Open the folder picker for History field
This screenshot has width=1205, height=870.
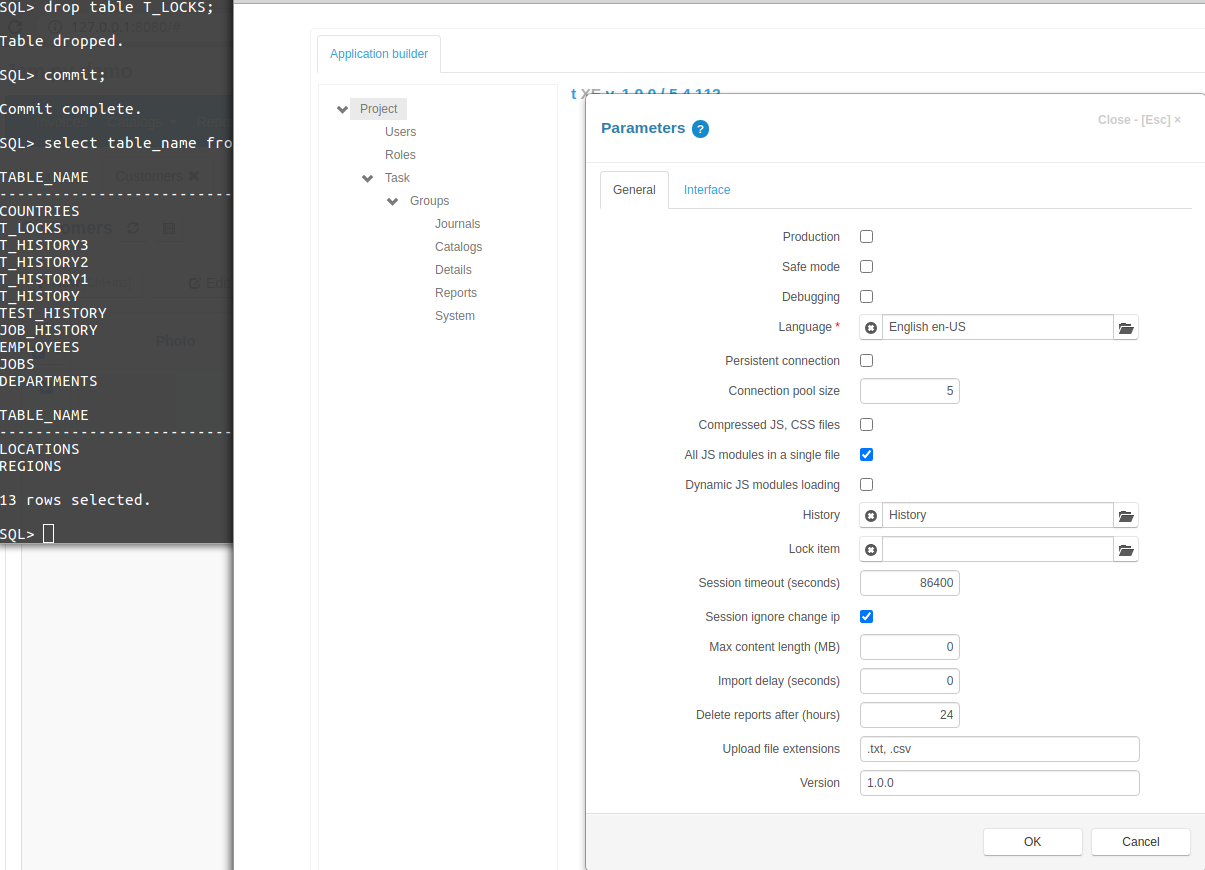(1126, 515)
